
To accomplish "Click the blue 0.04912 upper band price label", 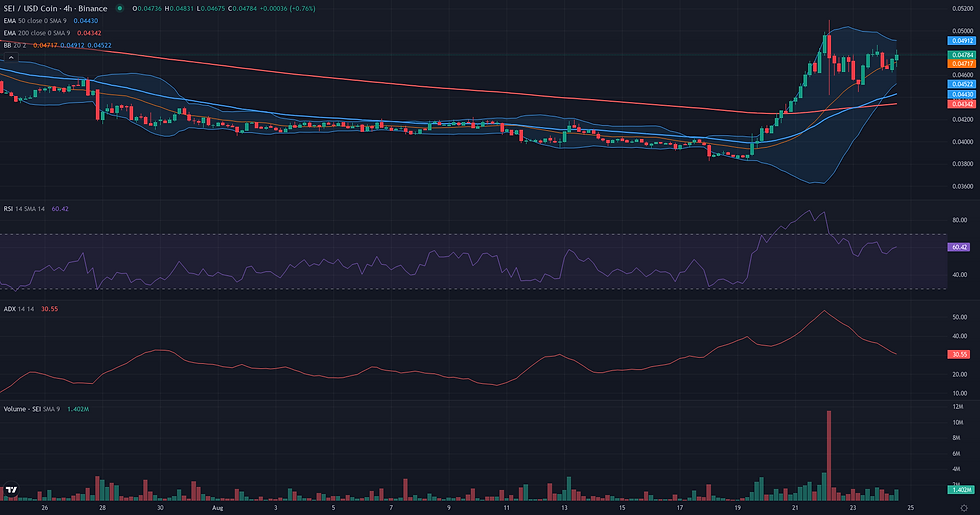I will click(x=962, y=41).
